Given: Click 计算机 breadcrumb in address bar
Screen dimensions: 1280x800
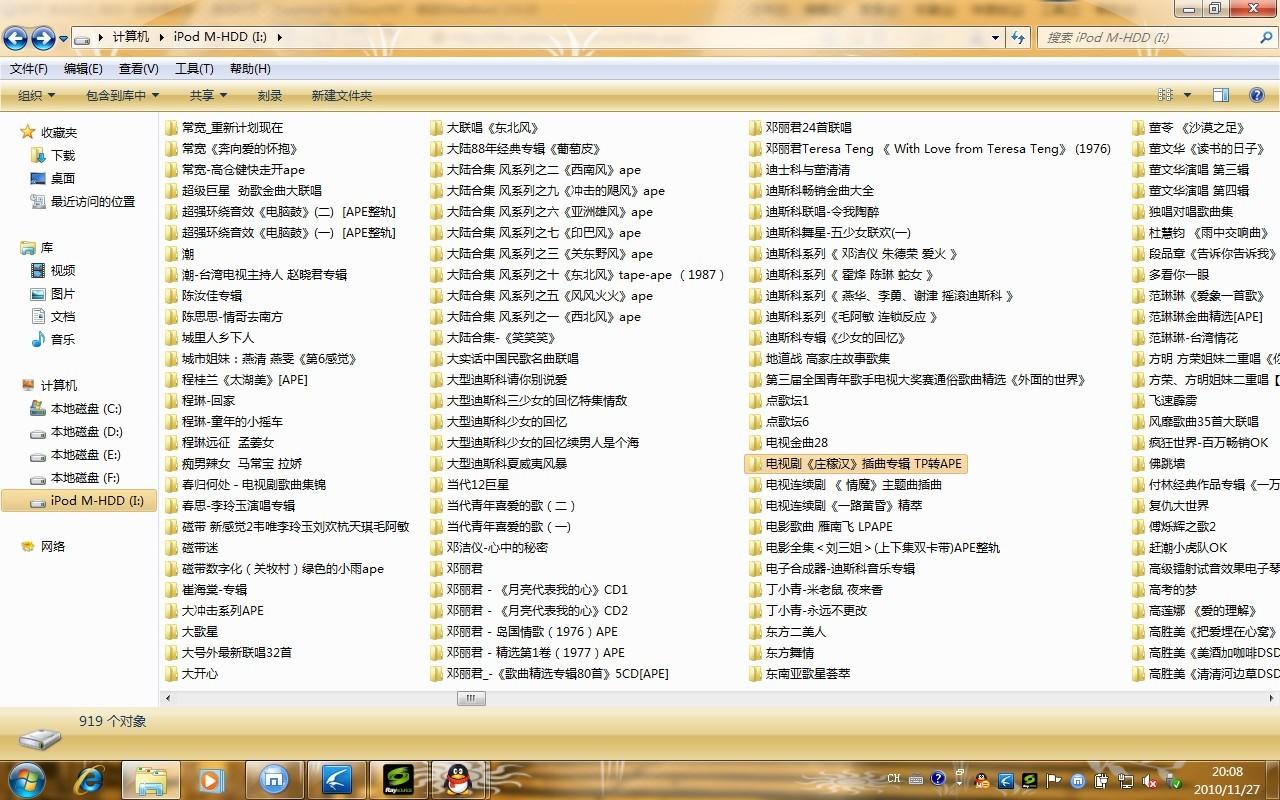Looking at the screenshot, I should click(130, 37).
